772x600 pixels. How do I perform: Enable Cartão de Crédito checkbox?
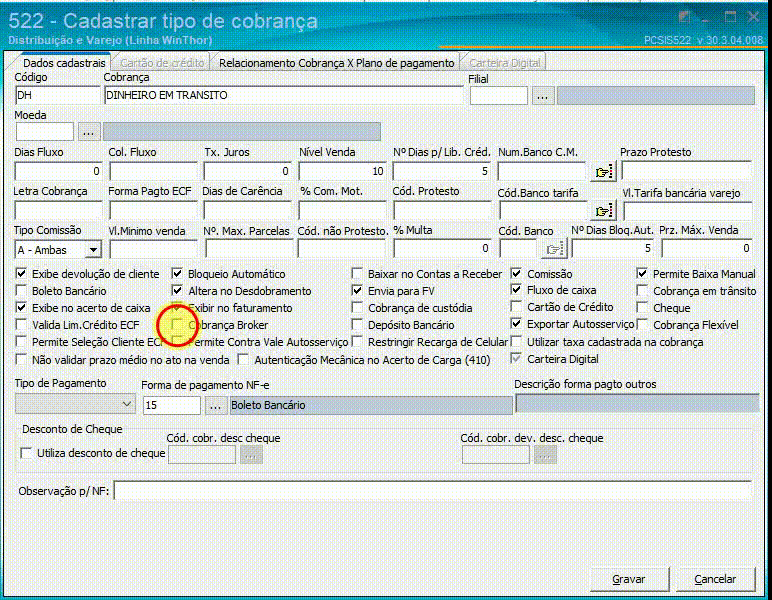click(x=516, y=307)
